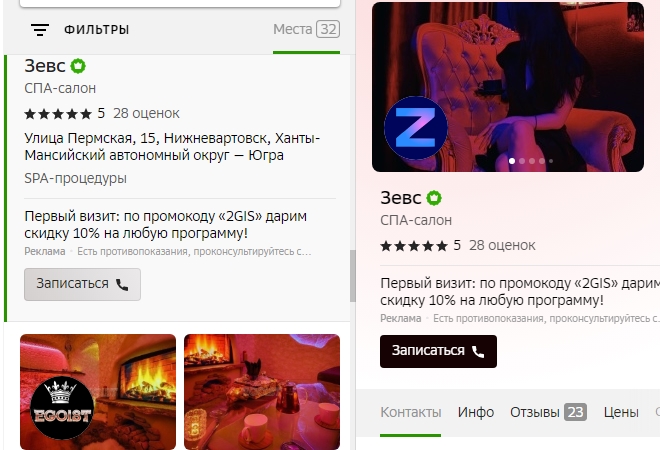Switch to the Цены tab
The height and width of the screenshot is (450, 660).
pyautogui.click(x=621, y=412)
